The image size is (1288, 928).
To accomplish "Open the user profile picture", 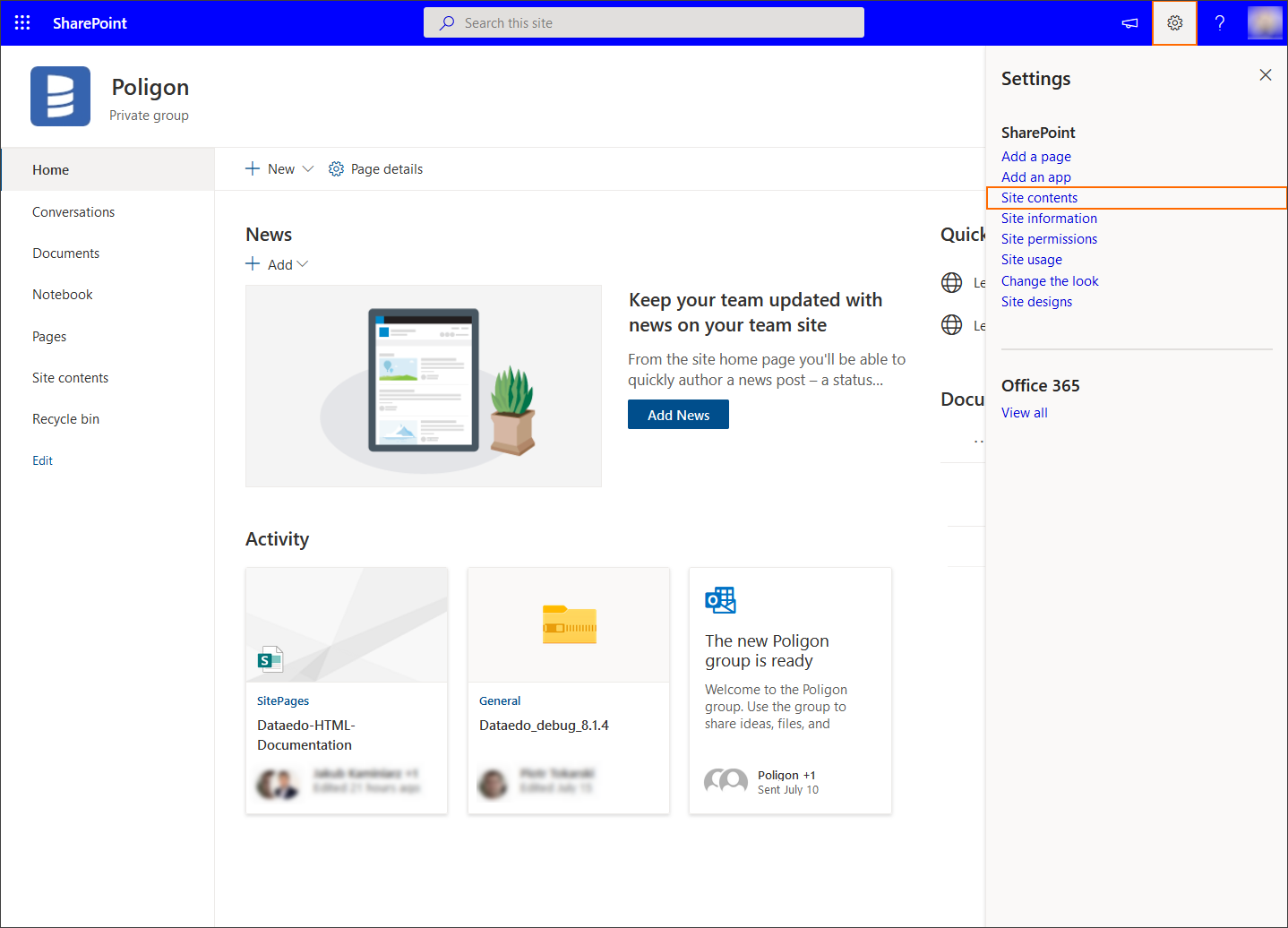I will 1264,23.
